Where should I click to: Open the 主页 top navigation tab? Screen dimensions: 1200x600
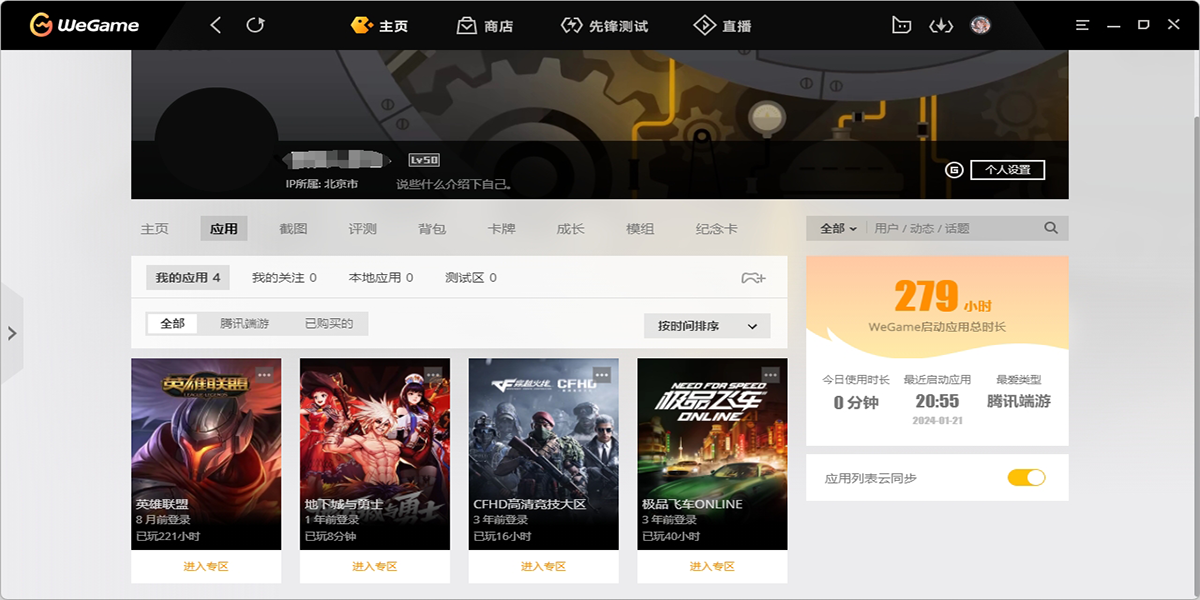point(379,26)
